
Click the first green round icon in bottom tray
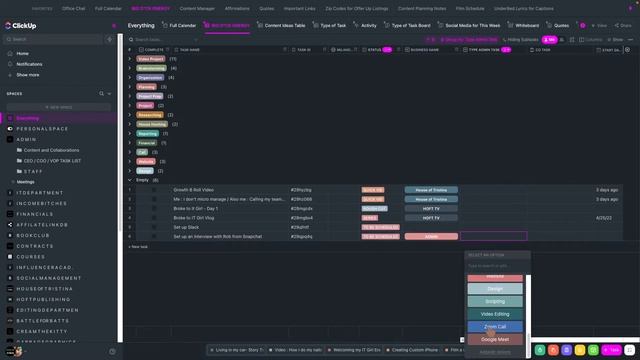[x=540, y=350]
